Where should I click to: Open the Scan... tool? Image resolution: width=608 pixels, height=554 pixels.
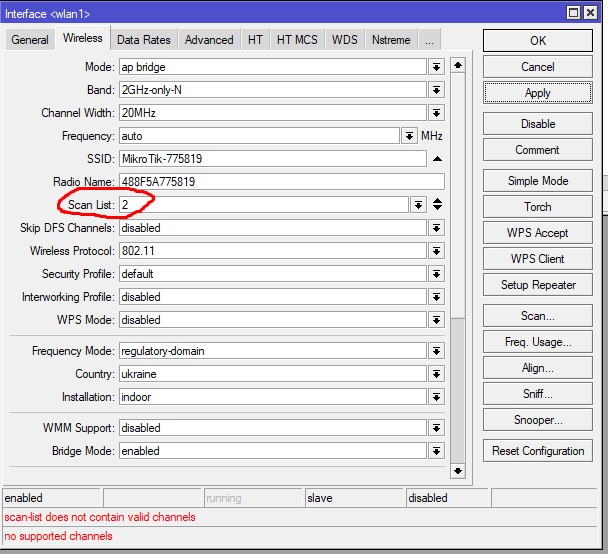pos(538,316)
